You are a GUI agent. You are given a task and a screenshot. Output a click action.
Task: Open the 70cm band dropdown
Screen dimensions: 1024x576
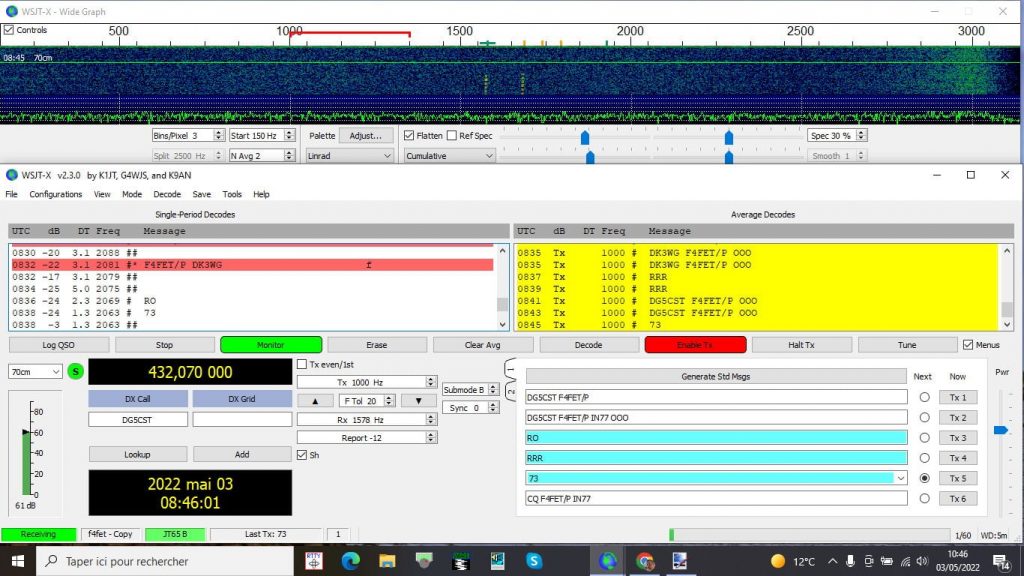(x=35, y=372)
